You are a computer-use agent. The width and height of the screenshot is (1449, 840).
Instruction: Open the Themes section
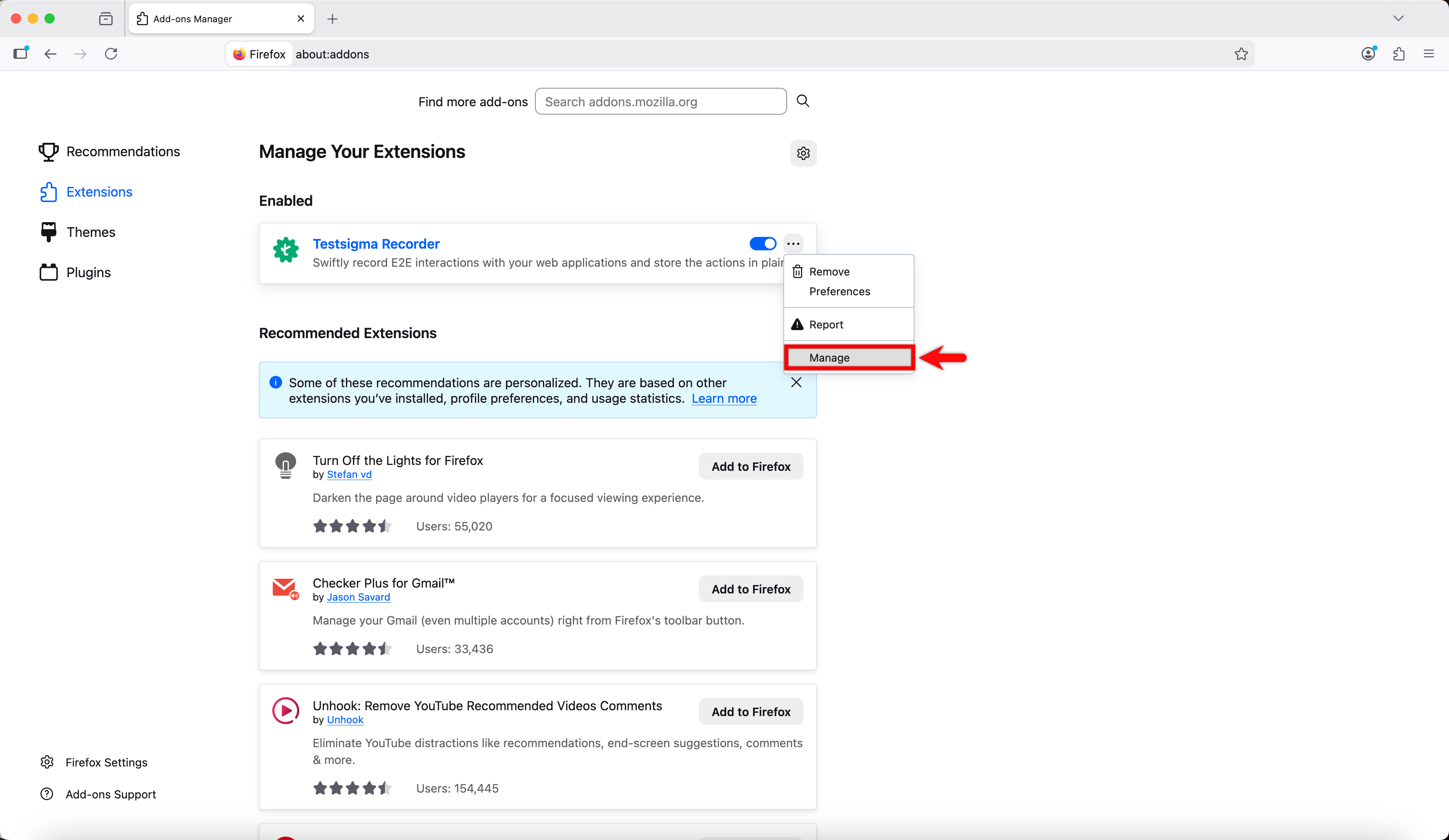click(x=78, y=232)
